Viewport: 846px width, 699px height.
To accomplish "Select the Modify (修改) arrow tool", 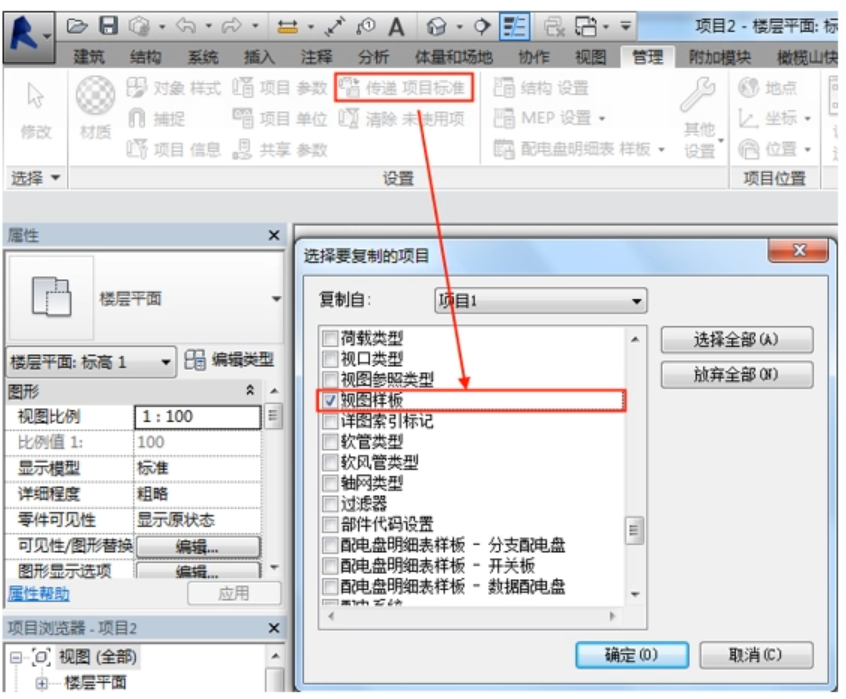I will pos(35,110).
